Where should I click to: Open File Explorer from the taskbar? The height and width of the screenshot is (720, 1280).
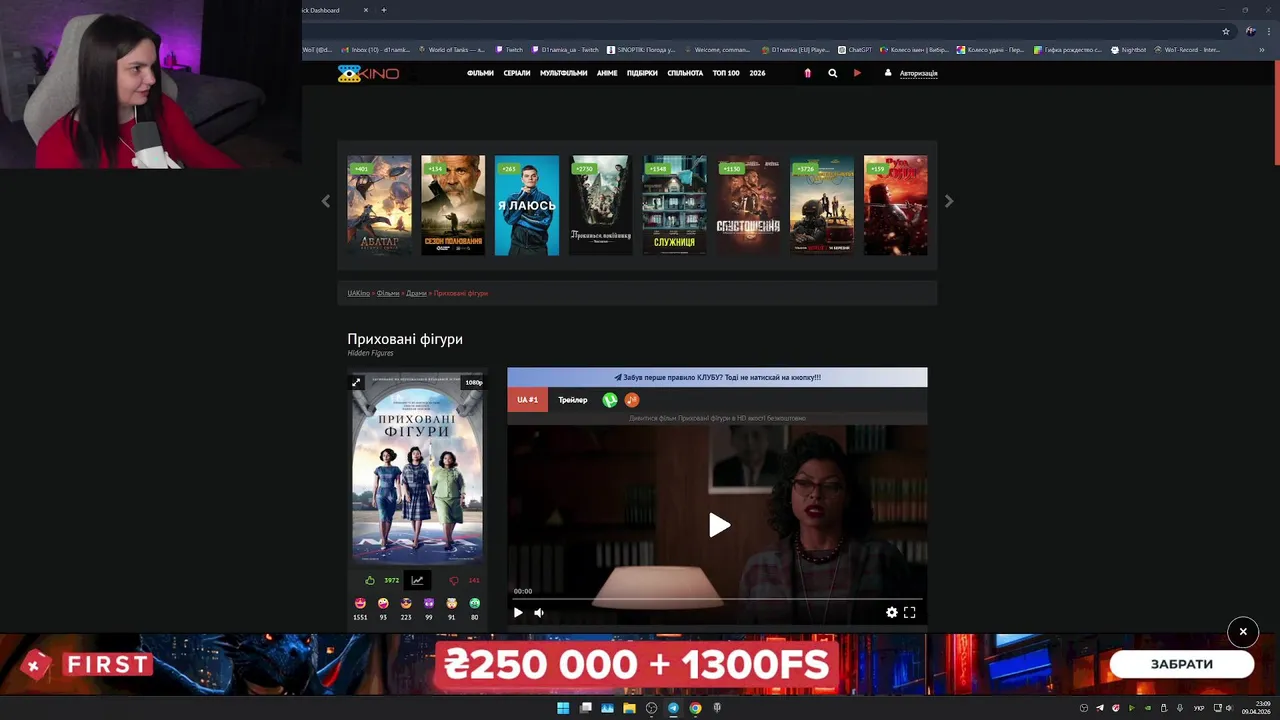pos(629,708)
